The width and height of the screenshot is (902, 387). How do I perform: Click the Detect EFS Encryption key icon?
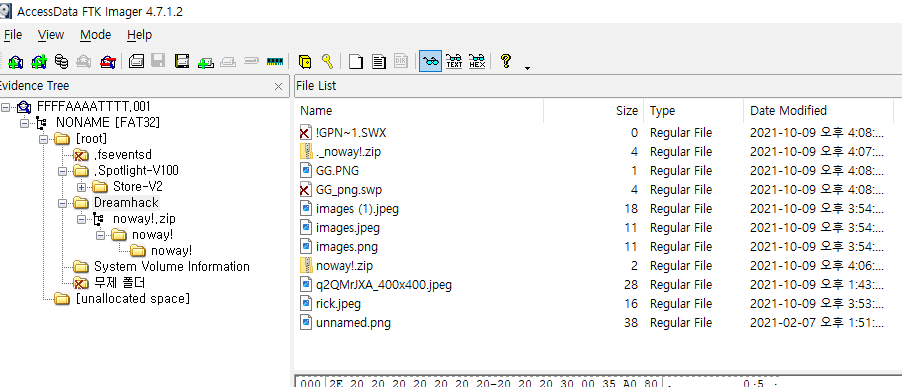(x=327, y=61)
